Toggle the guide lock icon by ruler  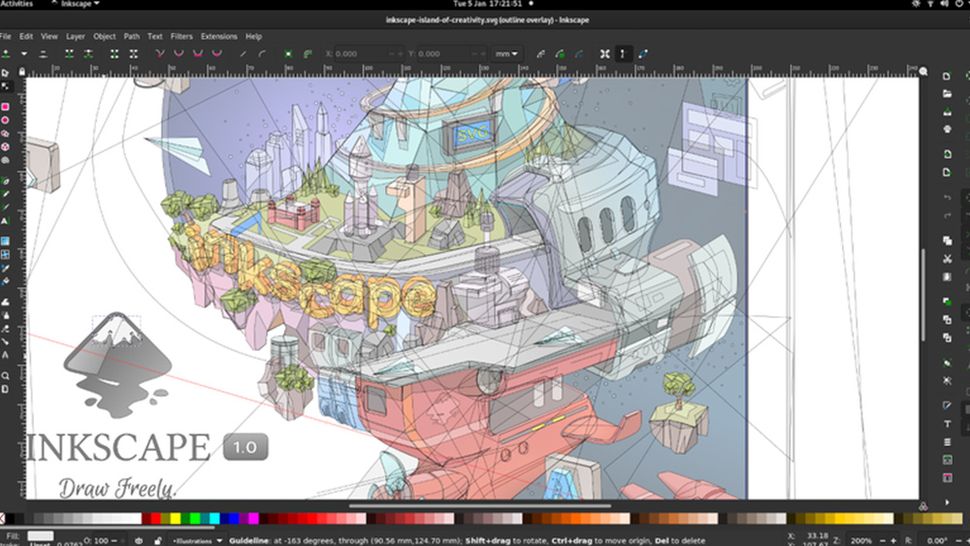[22, 72]
